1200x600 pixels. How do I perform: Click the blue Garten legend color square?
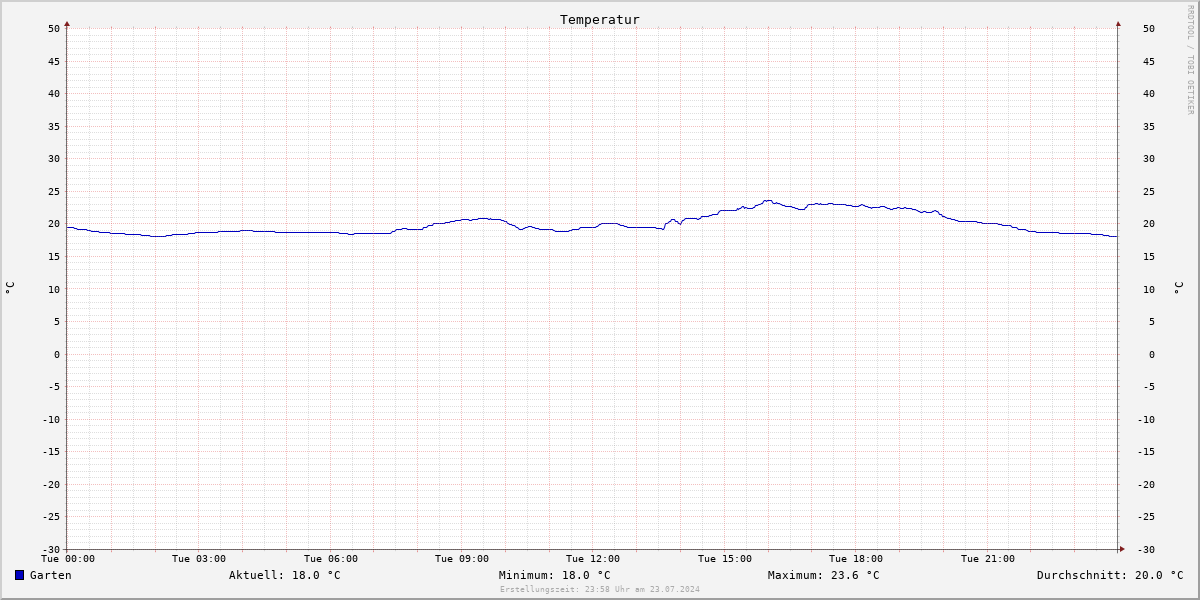coord(19,575)
